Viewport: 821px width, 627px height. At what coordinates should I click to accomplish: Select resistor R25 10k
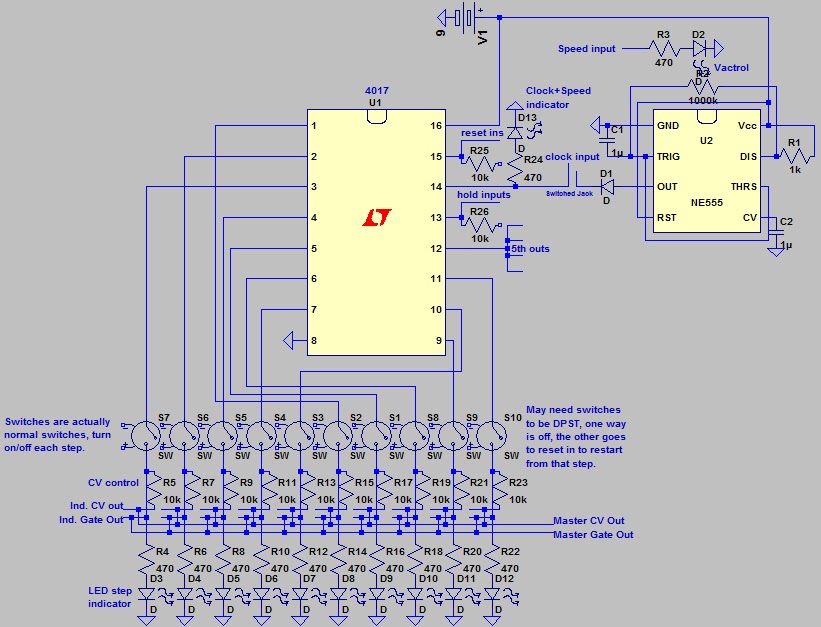(x=479, y=163)
